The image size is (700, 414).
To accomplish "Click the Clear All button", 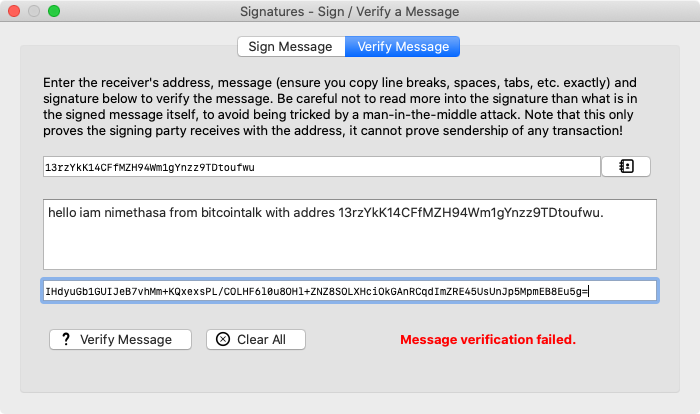I will (256, 339).
